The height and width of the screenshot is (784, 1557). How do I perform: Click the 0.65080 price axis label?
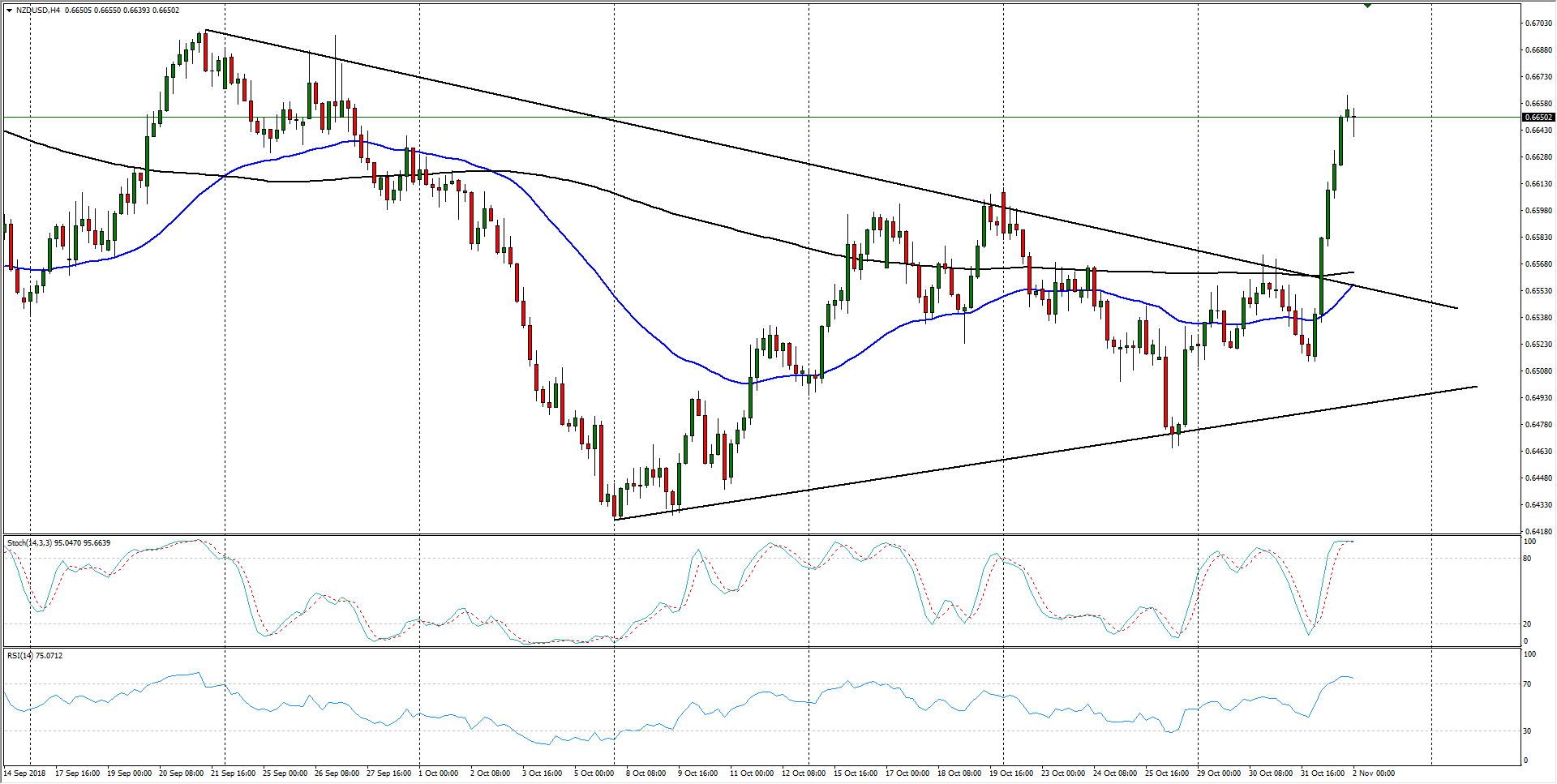(1538, 371)
